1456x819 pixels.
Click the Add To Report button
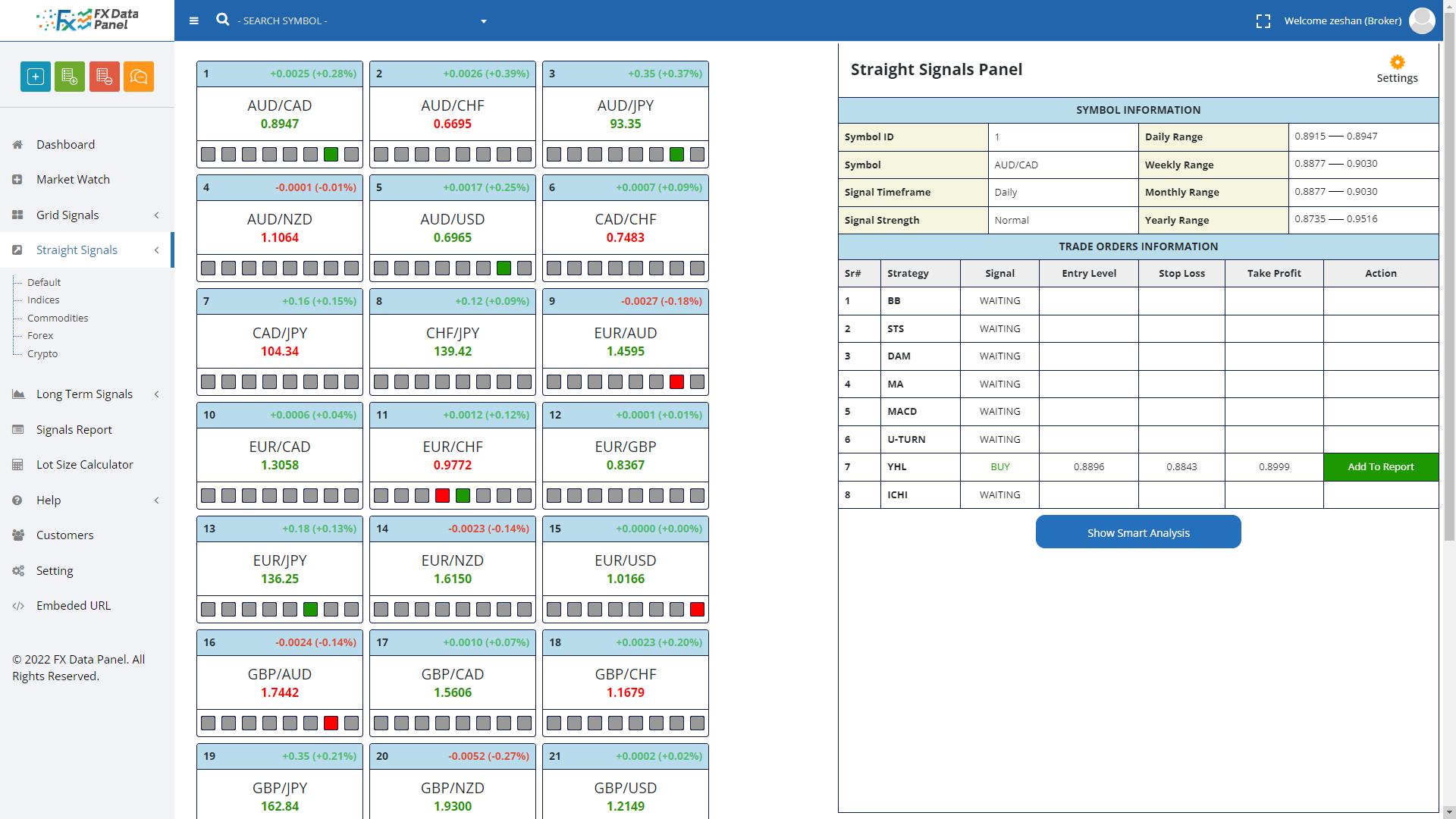tap(1380, 467)
